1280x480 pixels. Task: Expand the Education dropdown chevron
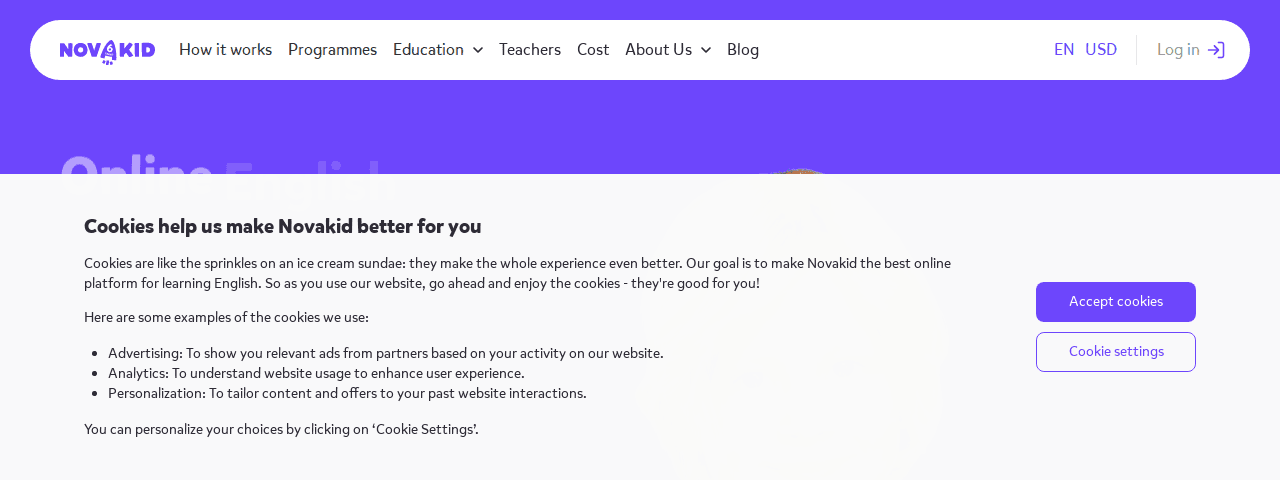(x=478, y=50)
